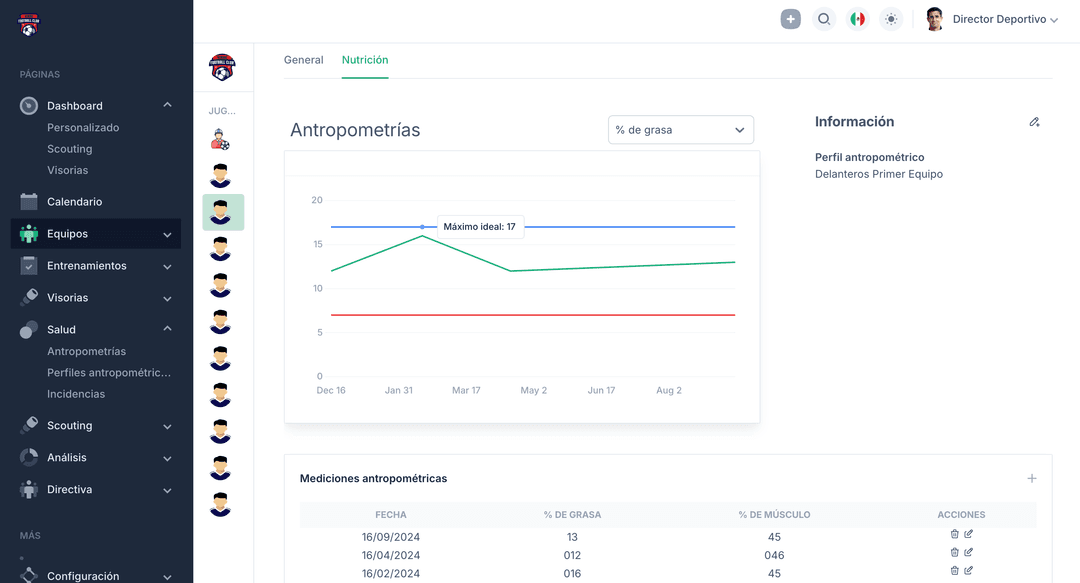1080x583 pixels.
Task: Click the plus icon in top header
Action: pos(791,19)
